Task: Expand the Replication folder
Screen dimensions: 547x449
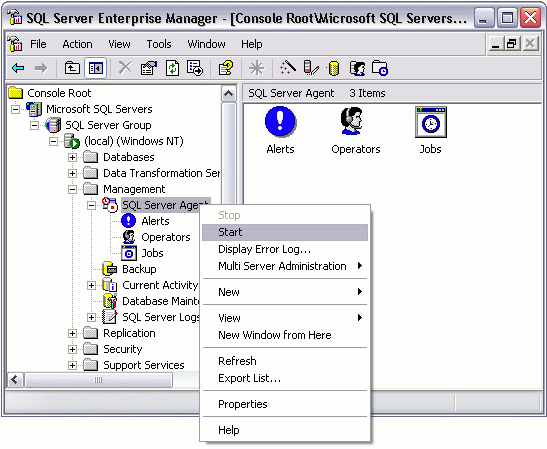Action: pos(72,334)
